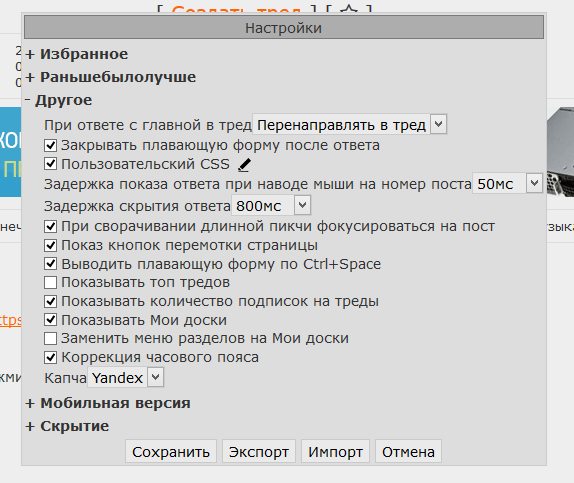Click the 'Задержка скрытия ответа' label

(137, 206)
